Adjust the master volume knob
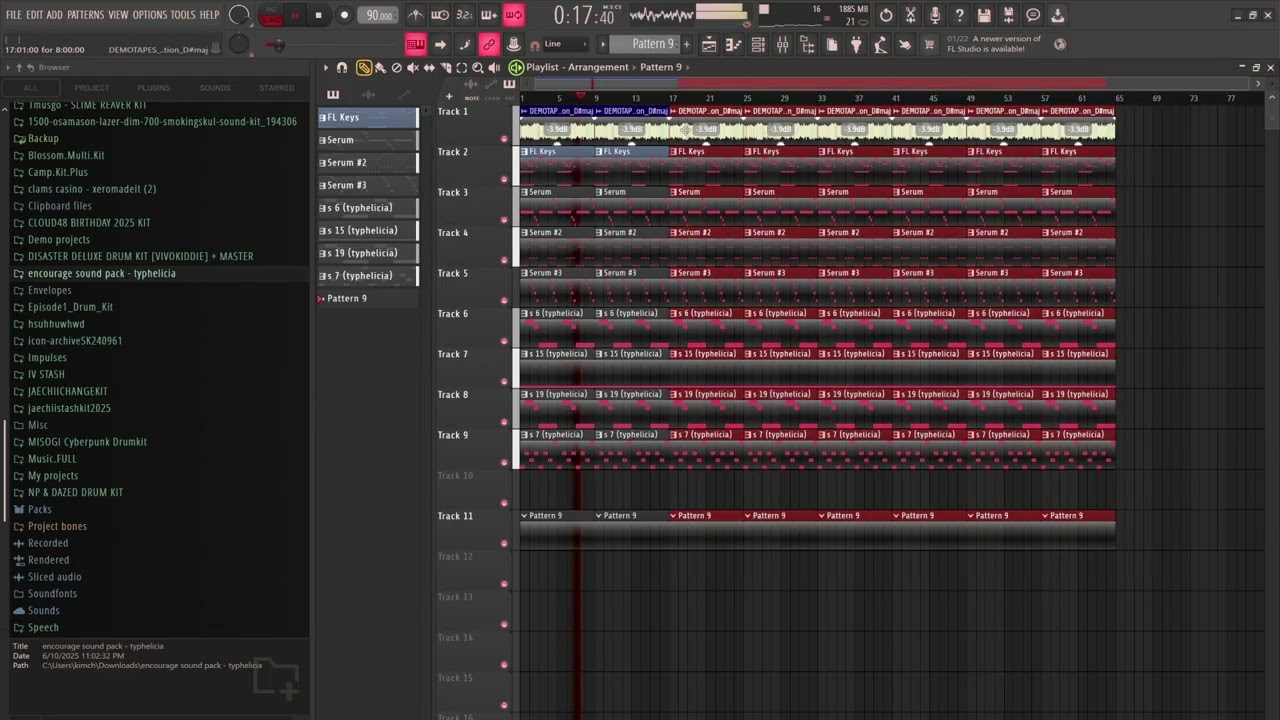This screenshot has width=1280, height=720. point(239,15)
